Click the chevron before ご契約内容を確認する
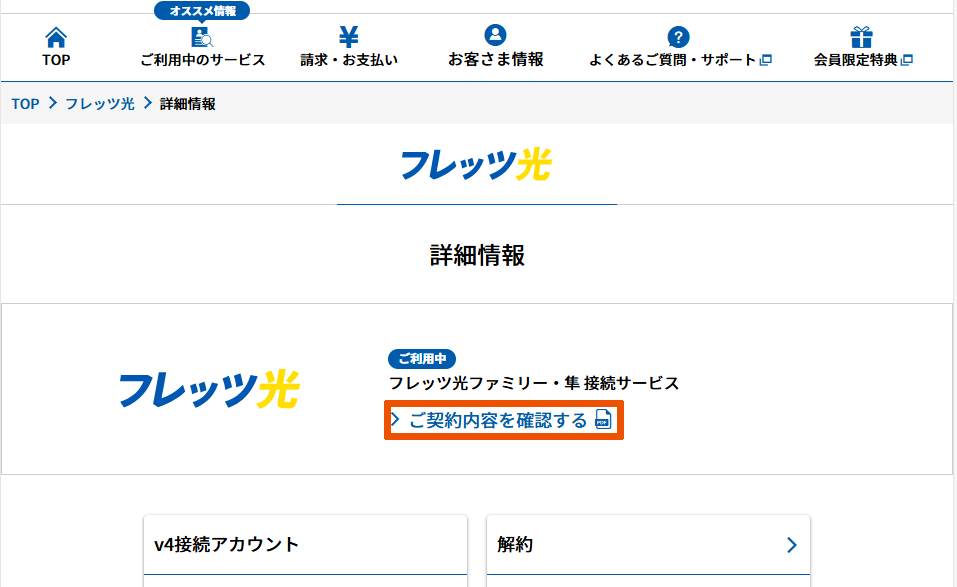This screenshot has height=587, width=957. point(396,420)
